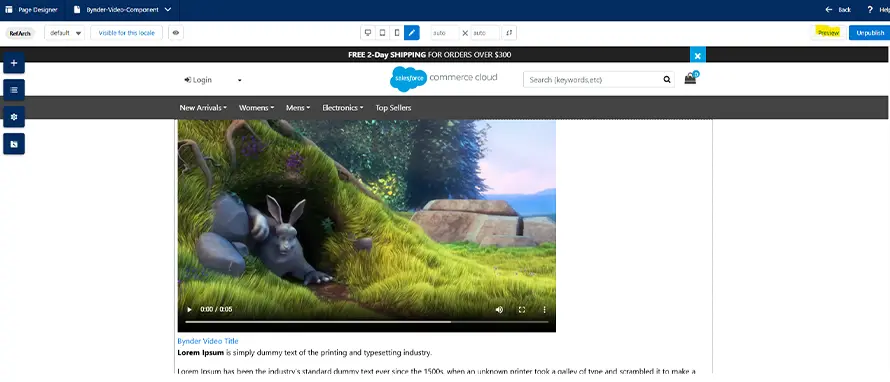
Task: Open the Top Sellers menu item
Action: pos(393,108)
